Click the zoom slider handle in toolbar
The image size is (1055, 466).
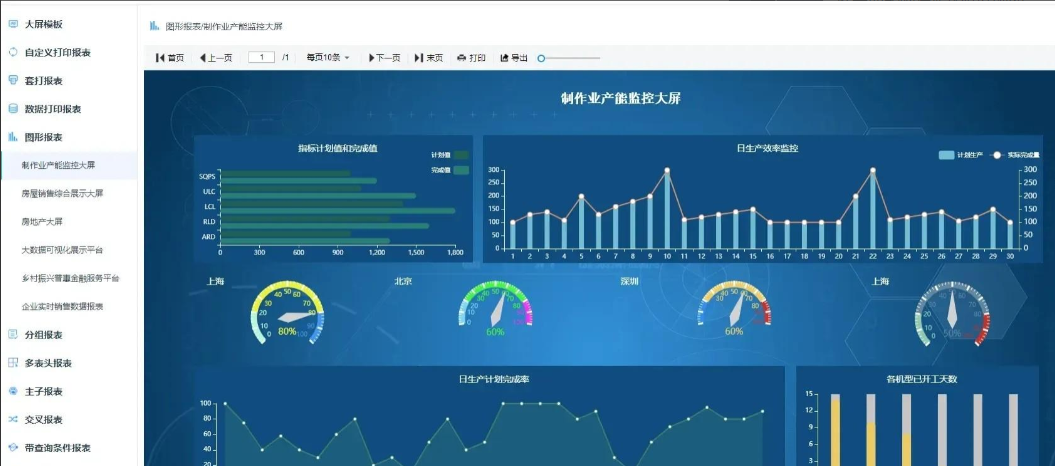point(541,59)
